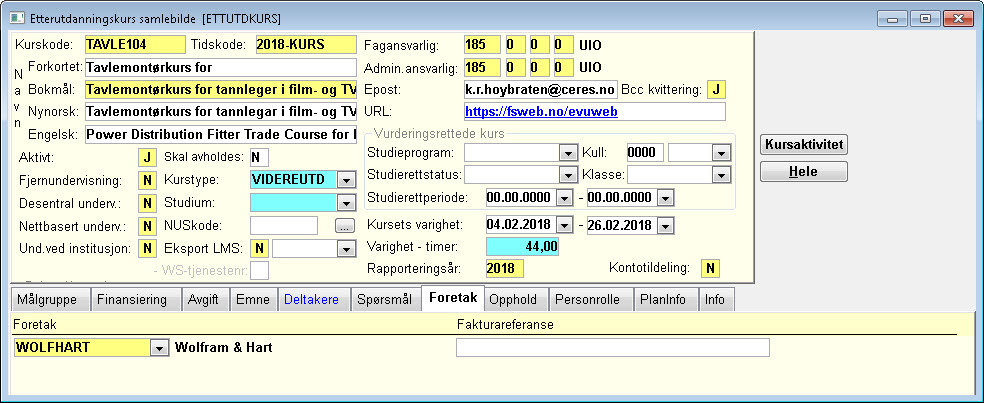Open Kursets varighet start date 04.02.2018 picker
Screen dimensions: 984x403
(565, 225)
